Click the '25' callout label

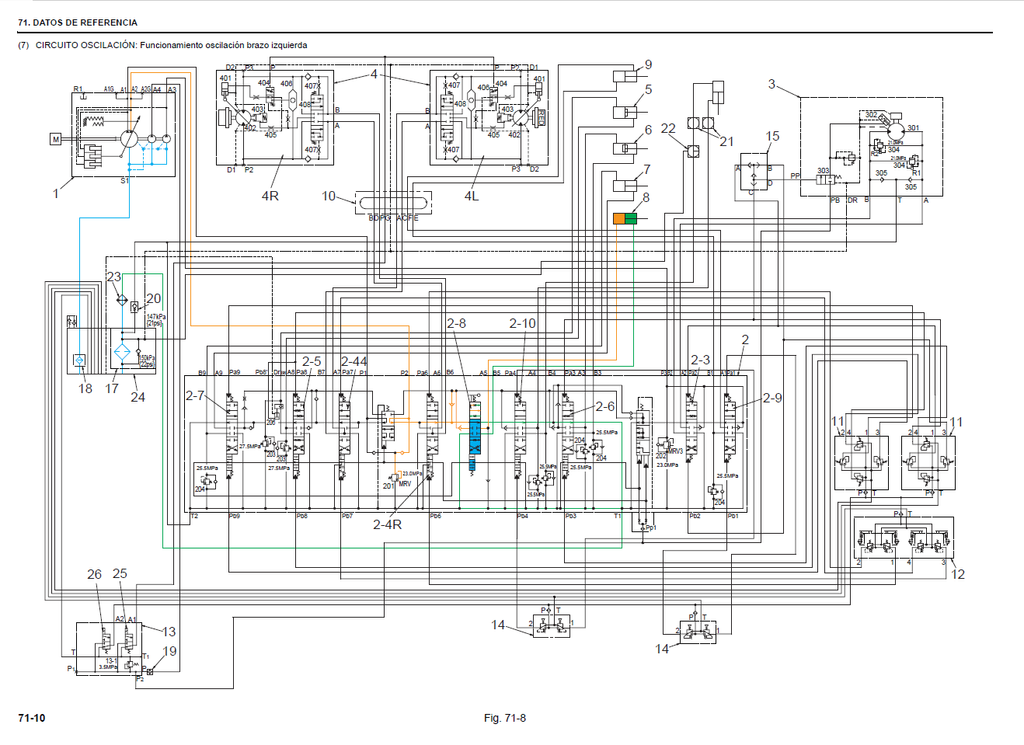click(x=120, y=573)
